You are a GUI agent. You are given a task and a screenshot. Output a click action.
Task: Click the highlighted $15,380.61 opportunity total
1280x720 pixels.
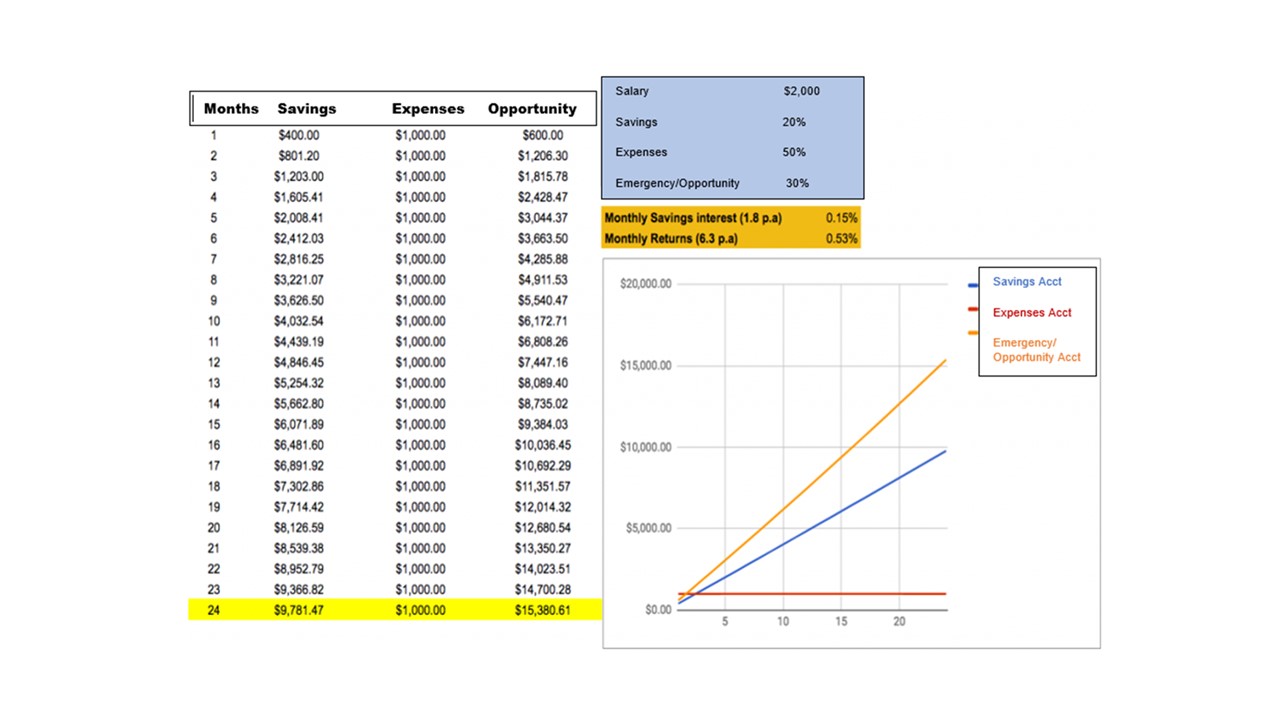pos(543,610)
